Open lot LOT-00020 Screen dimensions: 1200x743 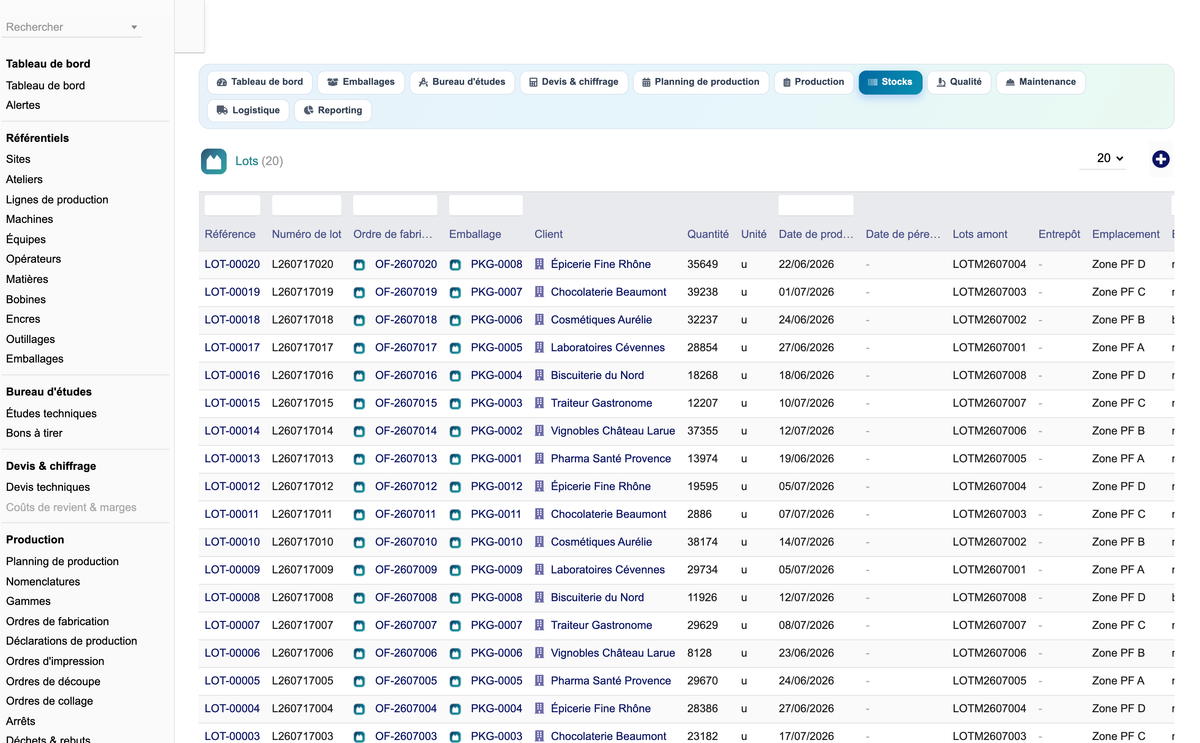point(232,265)
